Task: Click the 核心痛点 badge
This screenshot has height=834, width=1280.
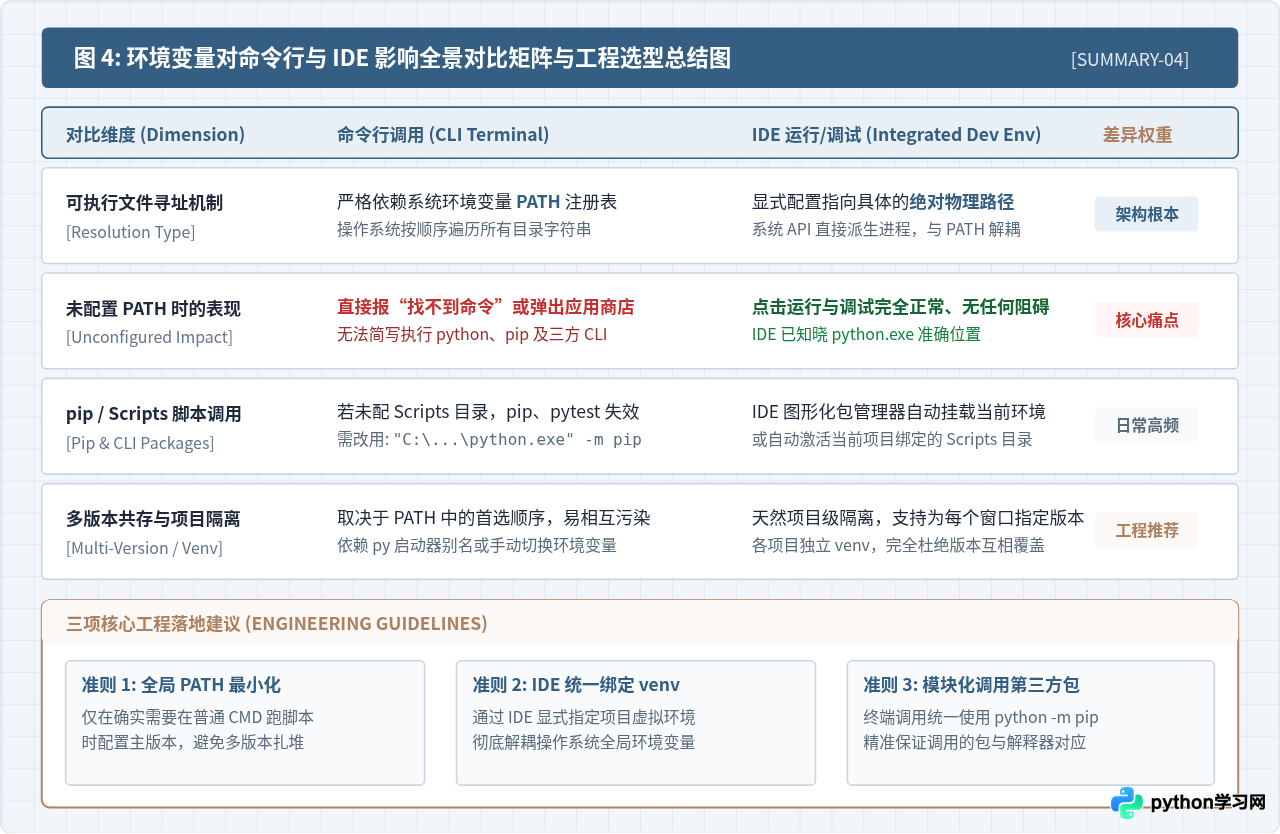Action: 1146,320
